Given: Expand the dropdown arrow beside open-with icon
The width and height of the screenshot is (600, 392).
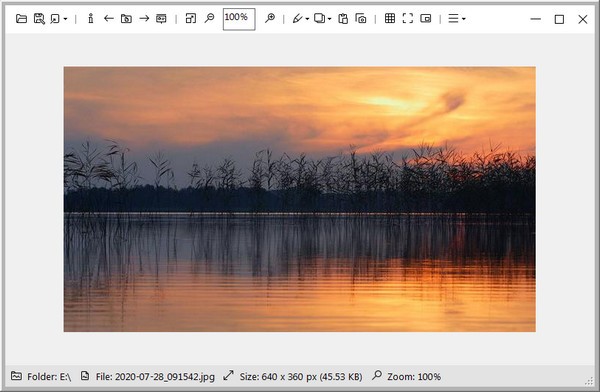Looking at the screenshot, I should point(65,19).
